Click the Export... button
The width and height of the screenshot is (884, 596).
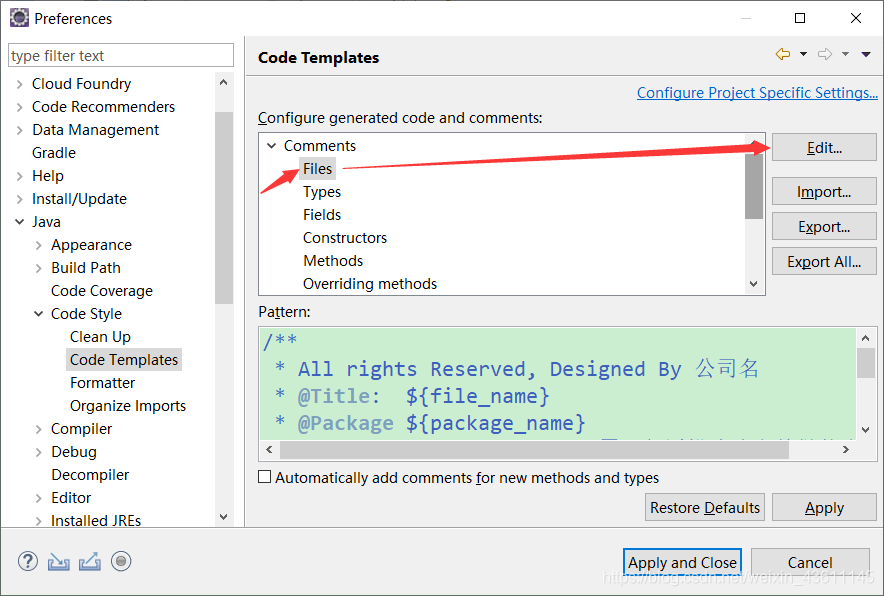click(x=824, y=227)
